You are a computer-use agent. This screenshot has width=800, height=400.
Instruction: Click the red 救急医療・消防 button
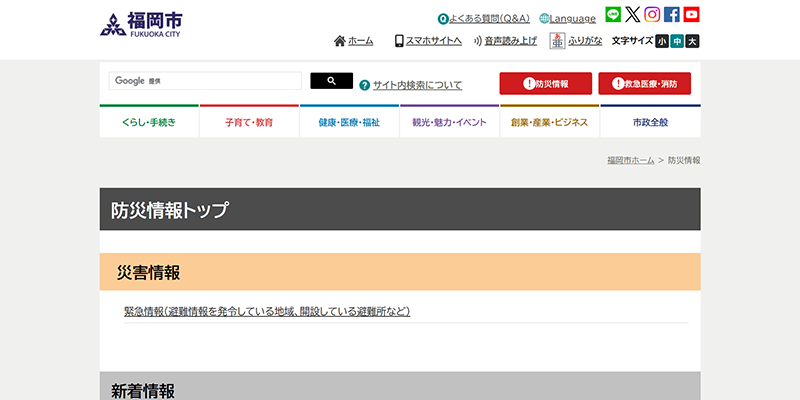pyautogui.click(x=644, y=84)
